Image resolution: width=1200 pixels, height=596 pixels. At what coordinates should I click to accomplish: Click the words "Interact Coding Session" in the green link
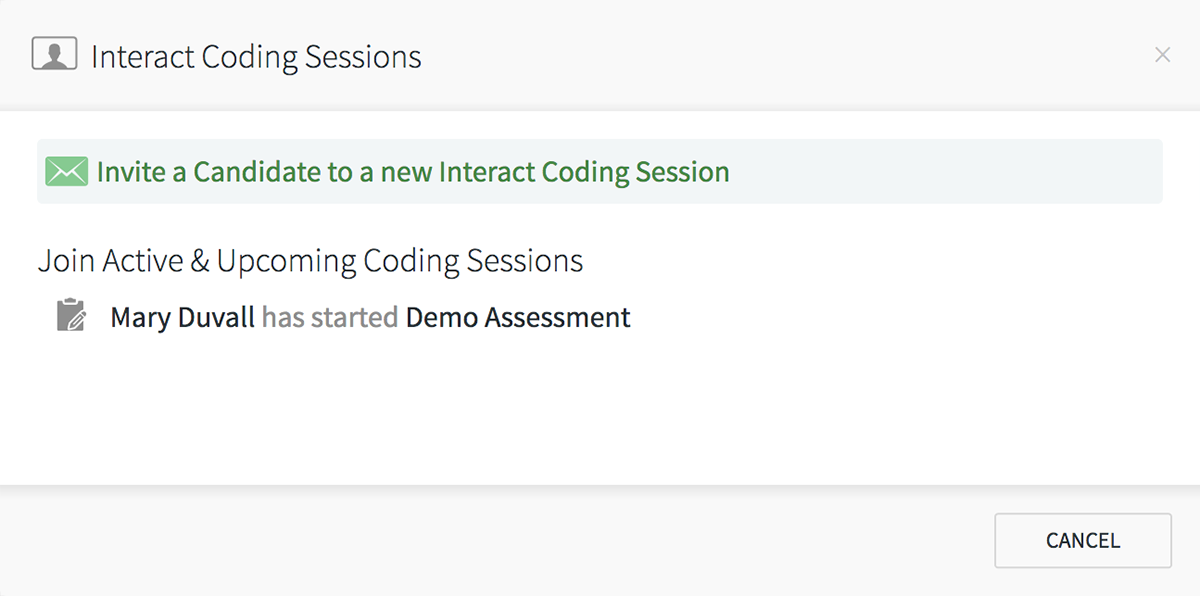coord(584,172)
